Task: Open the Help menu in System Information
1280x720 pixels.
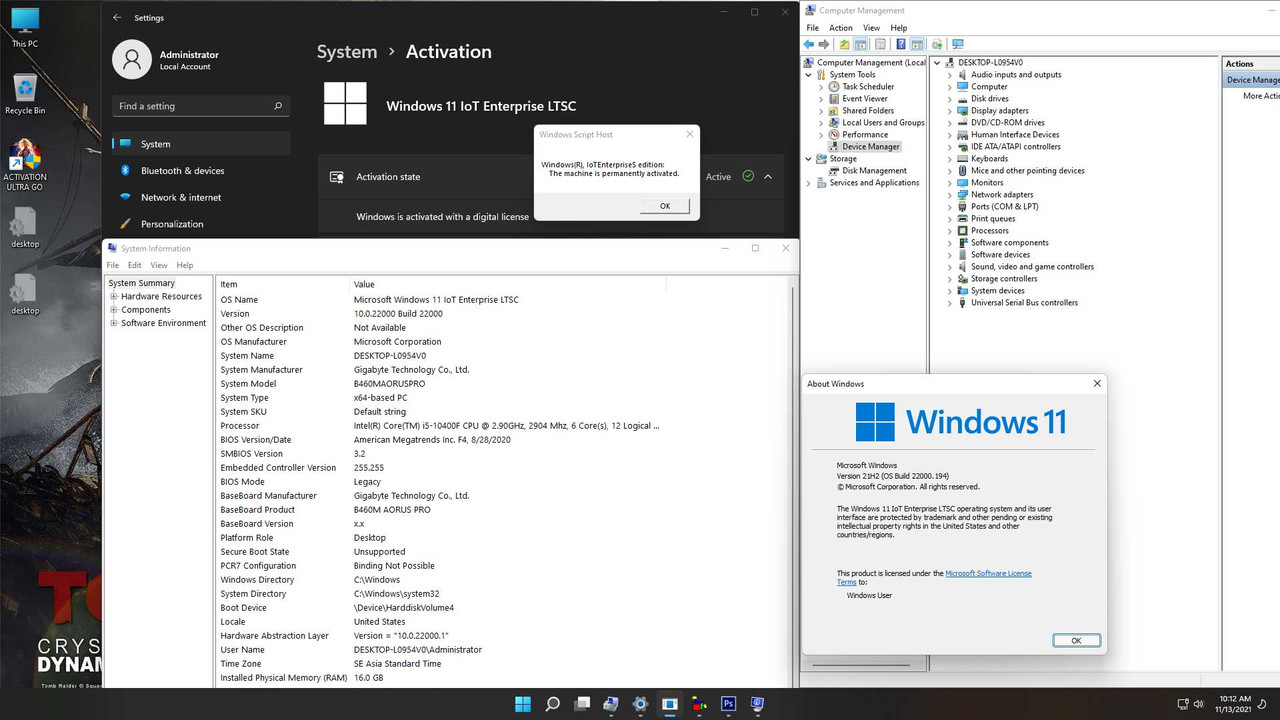Action: tap(185, 265)
